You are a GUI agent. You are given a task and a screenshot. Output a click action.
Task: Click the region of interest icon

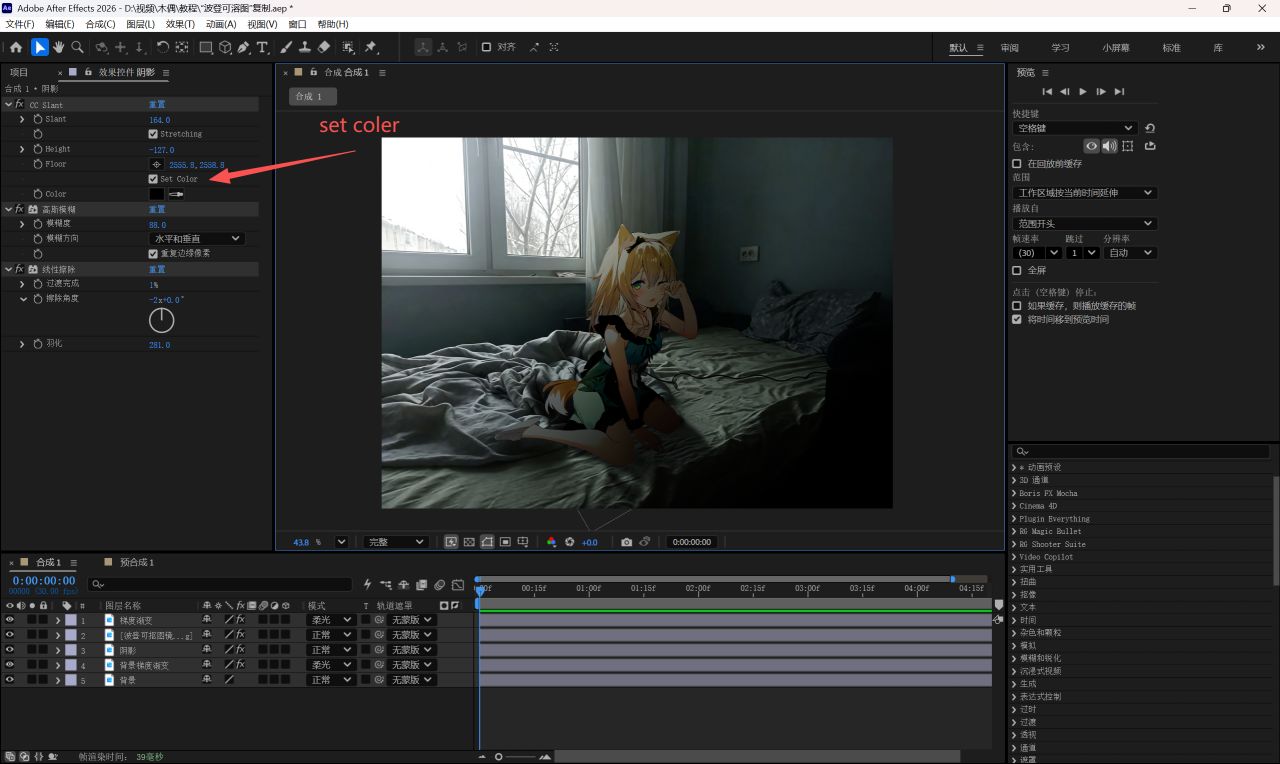tap(505, 542)
